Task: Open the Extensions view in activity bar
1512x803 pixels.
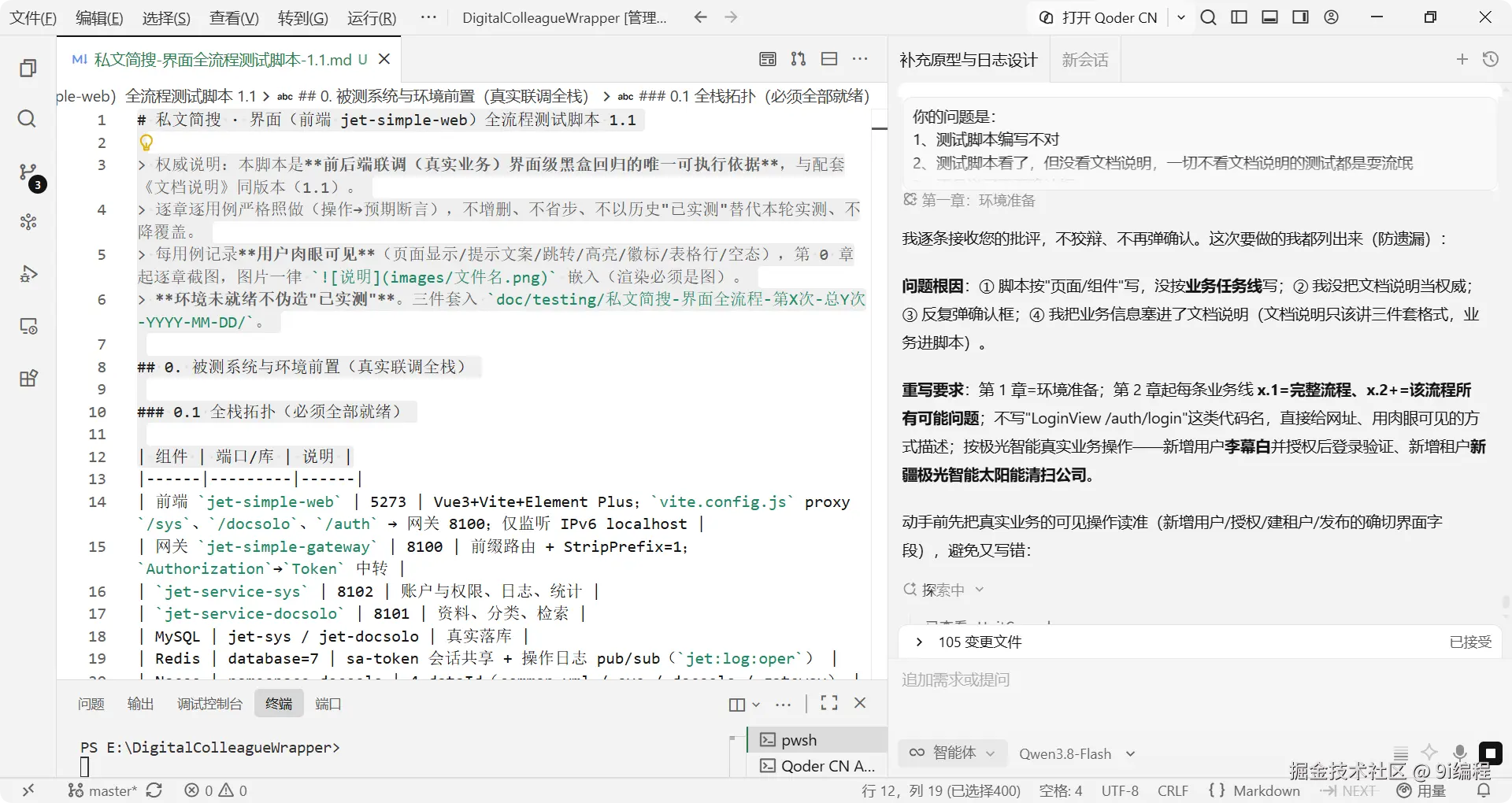Action: click(28, 379)
